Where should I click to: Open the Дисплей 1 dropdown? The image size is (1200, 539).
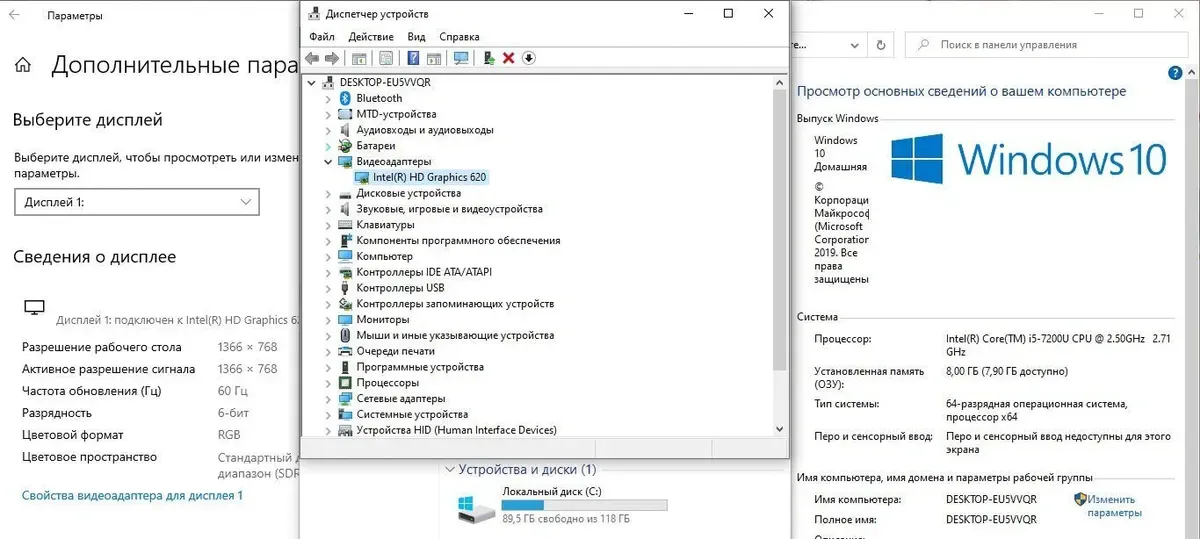[136, 202]
